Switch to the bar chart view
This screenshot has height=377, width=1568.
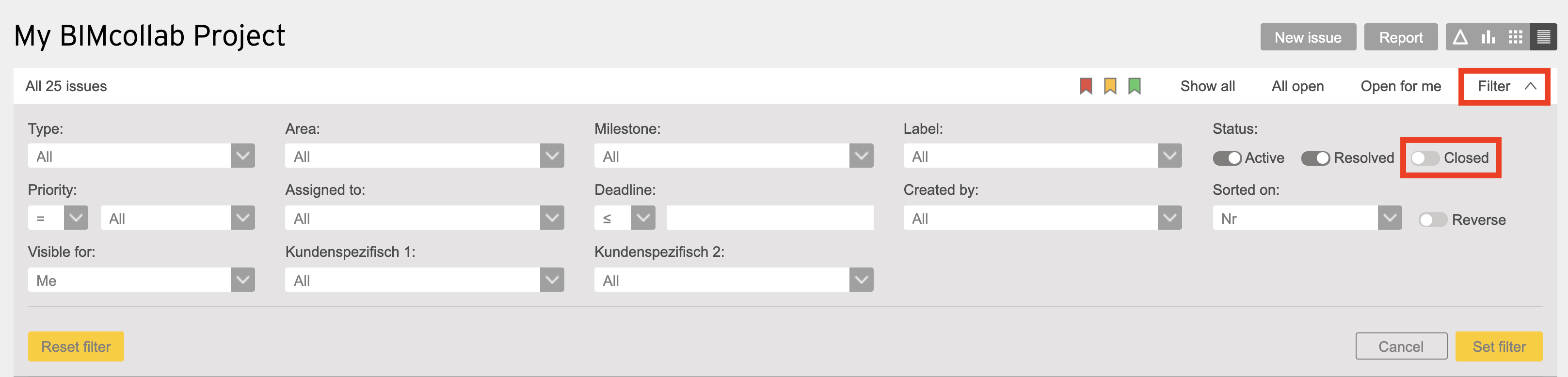pos(1488,37)
